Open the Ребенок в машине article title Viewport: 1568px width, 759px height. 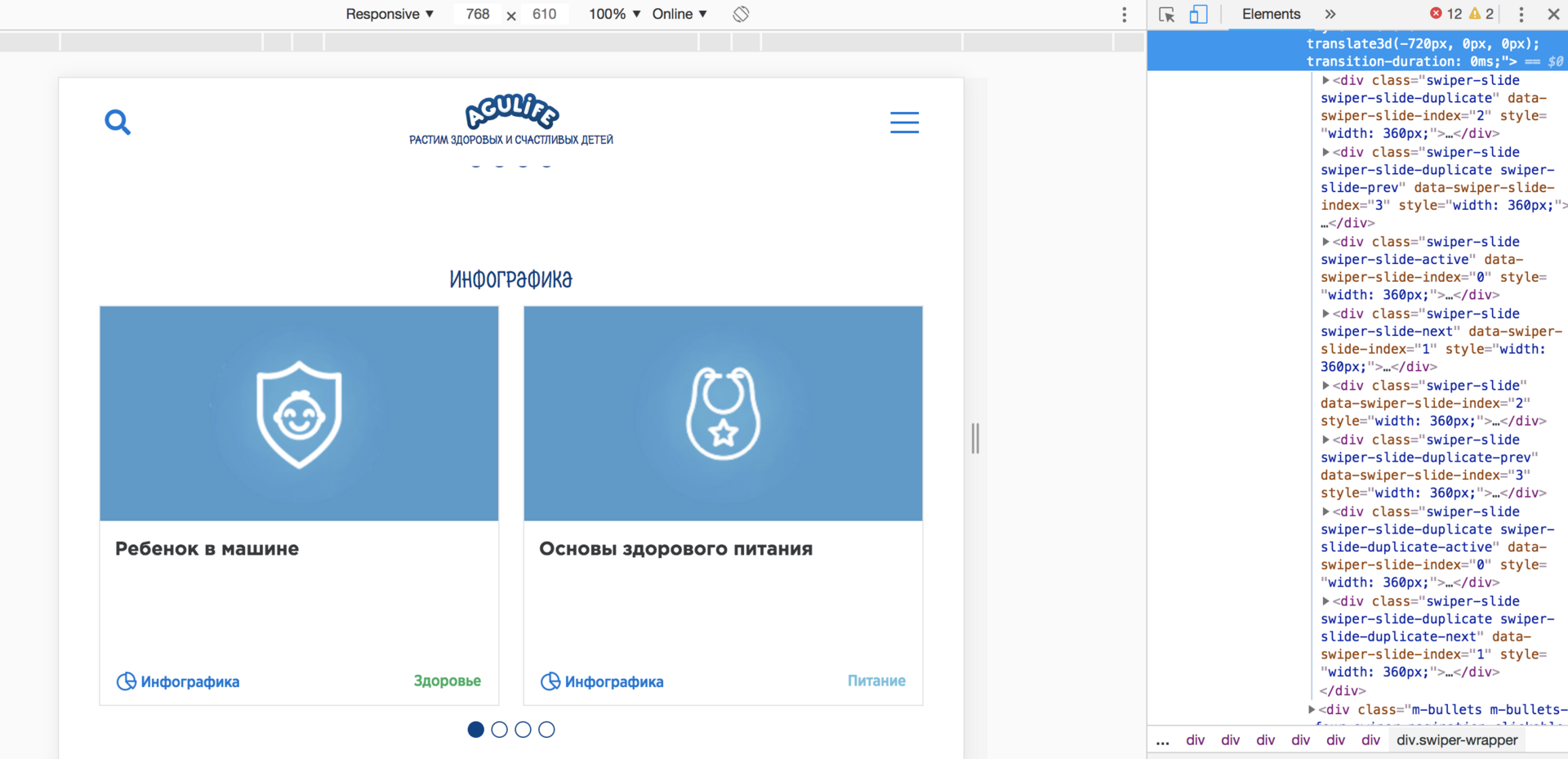[x=207, y=548]
